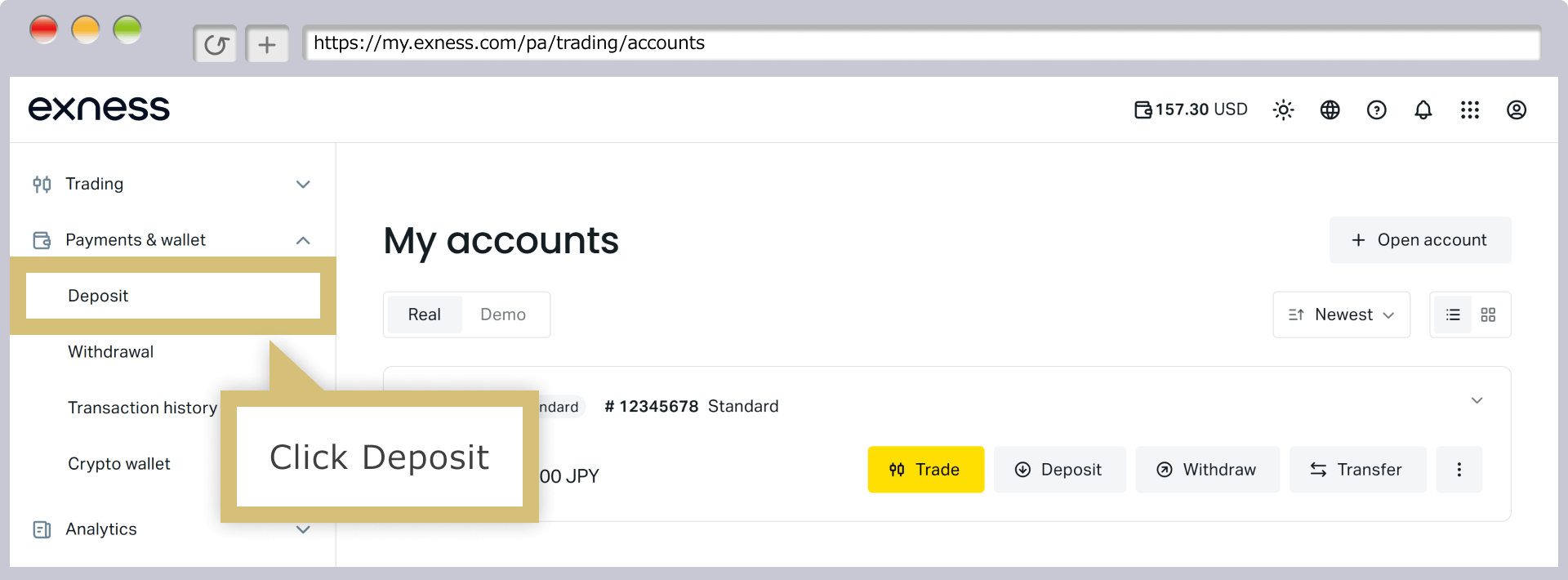The height and width of the screenshot is (580, 1568).
Task: Click the account number # 12345678
Action: [x=651, y=407]
